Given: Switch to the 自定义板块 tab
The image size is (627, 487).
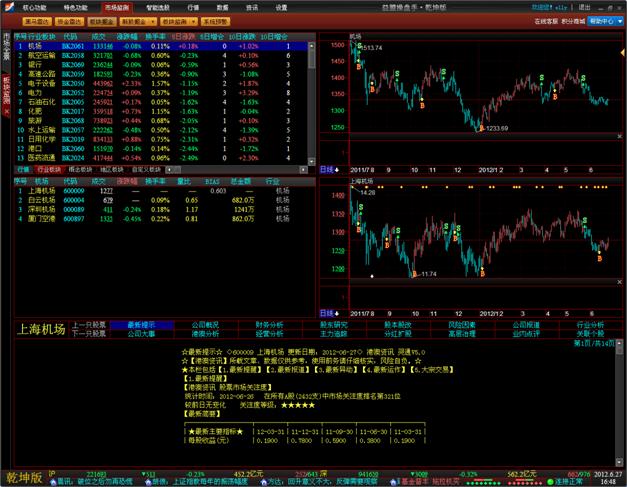Looking at the screenshot, I should point(146,170).
